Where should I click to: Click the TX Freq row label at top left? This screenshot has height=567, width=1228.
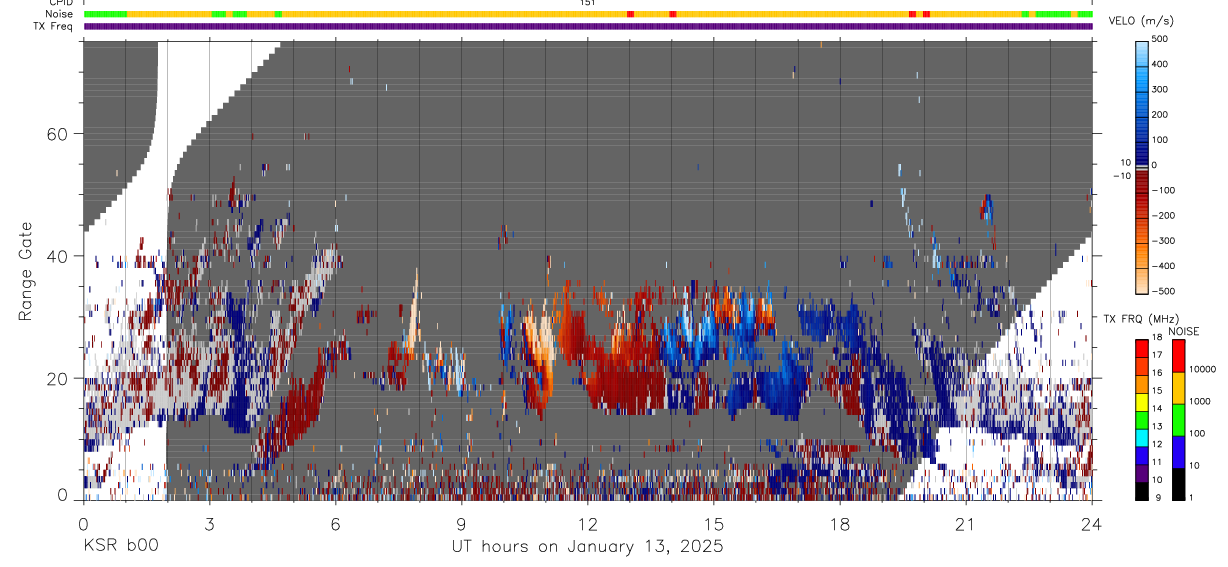(55, 26)
